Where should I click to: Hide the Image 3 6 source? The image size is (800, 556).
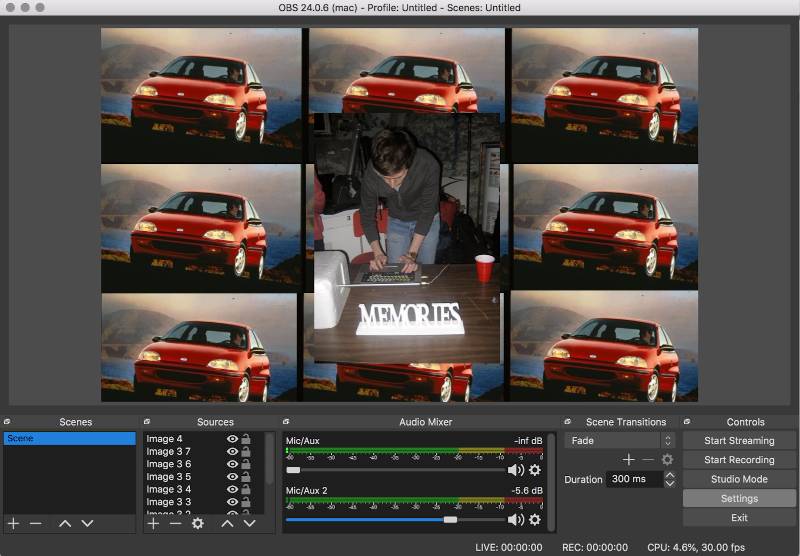232,464
